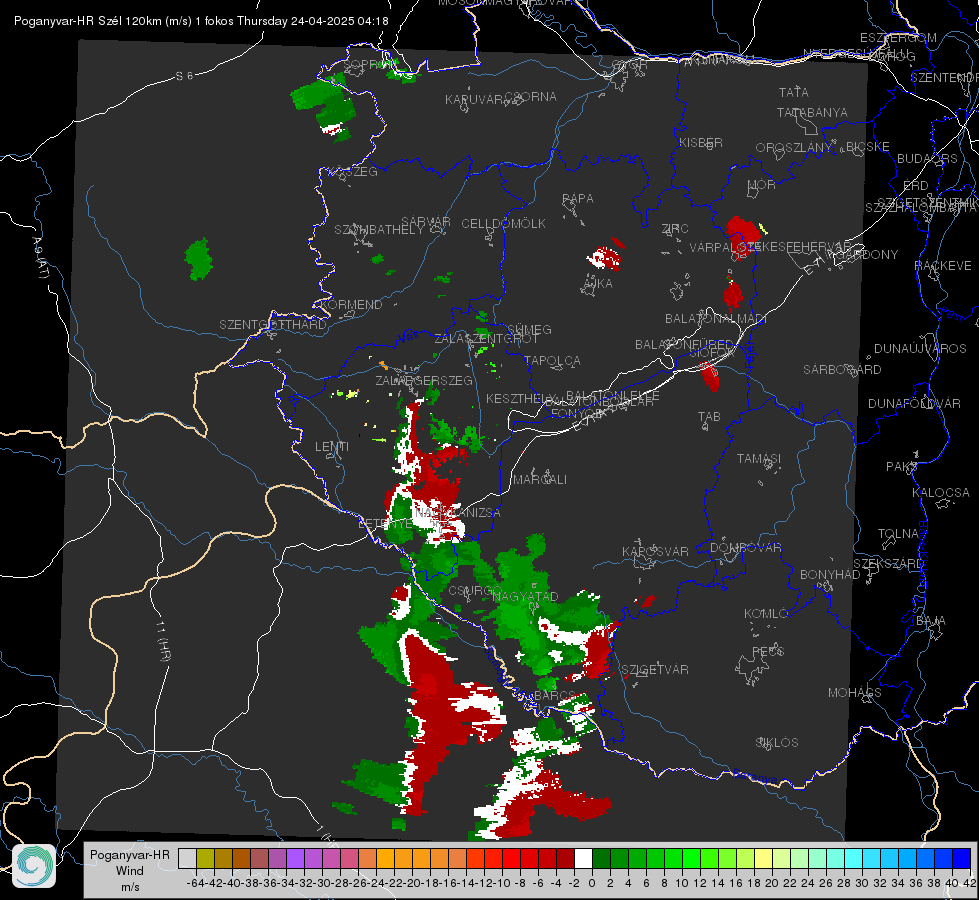Click the SZEKSZARD city label

click(888, 564)
